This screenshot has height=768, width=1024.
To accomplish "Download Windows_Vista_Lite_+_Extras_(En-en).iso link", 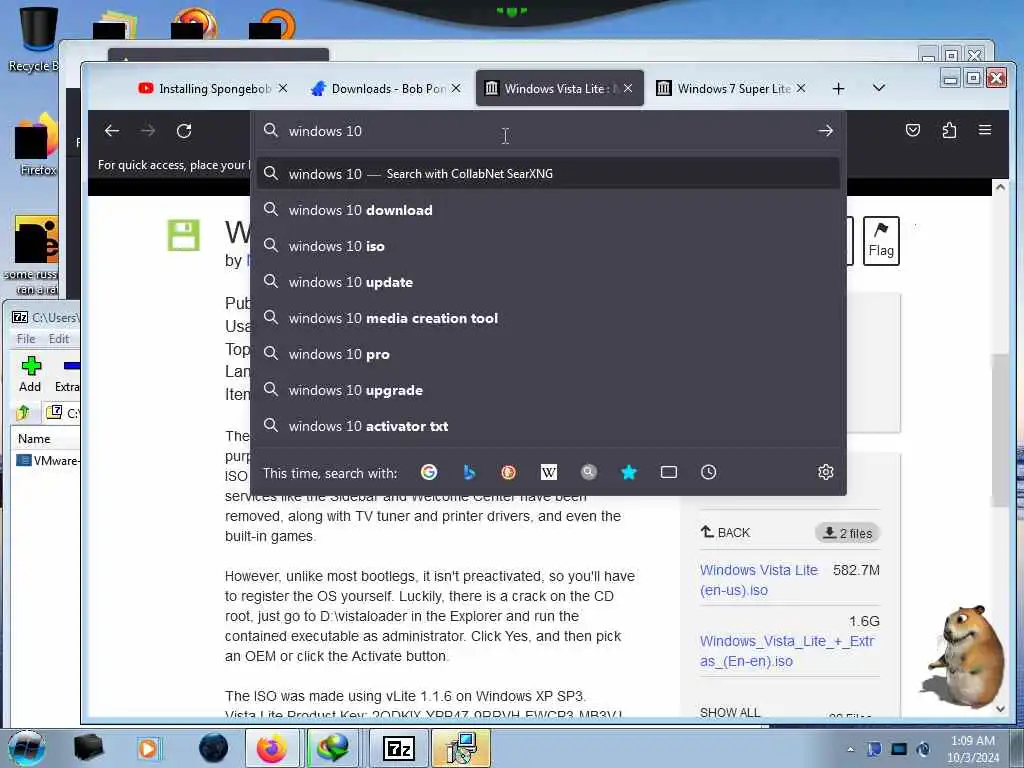I will point(787,651).
